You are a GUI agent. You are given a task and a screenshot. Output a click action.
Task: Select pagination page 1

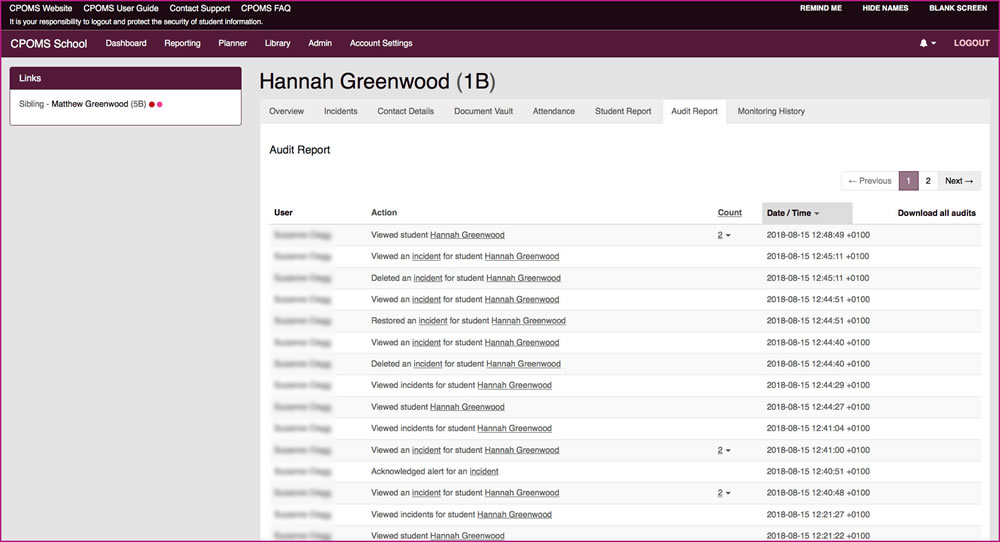coord(908,181)
